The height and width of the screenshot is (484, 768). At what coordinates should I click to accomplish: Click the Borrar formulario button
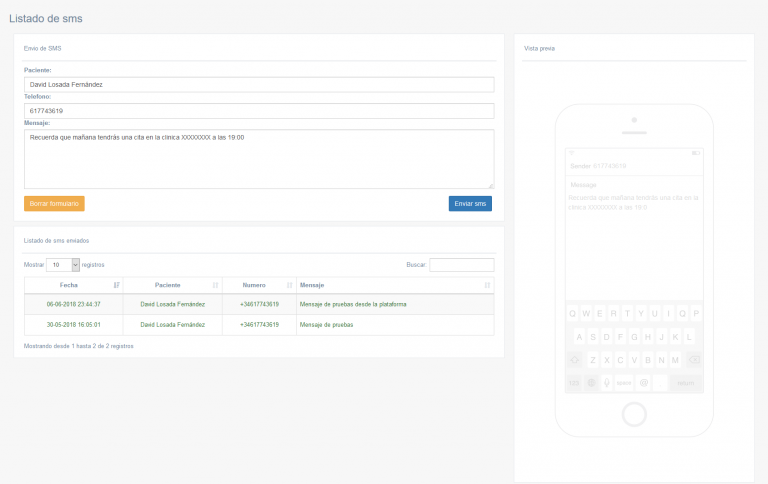[54, 203]
